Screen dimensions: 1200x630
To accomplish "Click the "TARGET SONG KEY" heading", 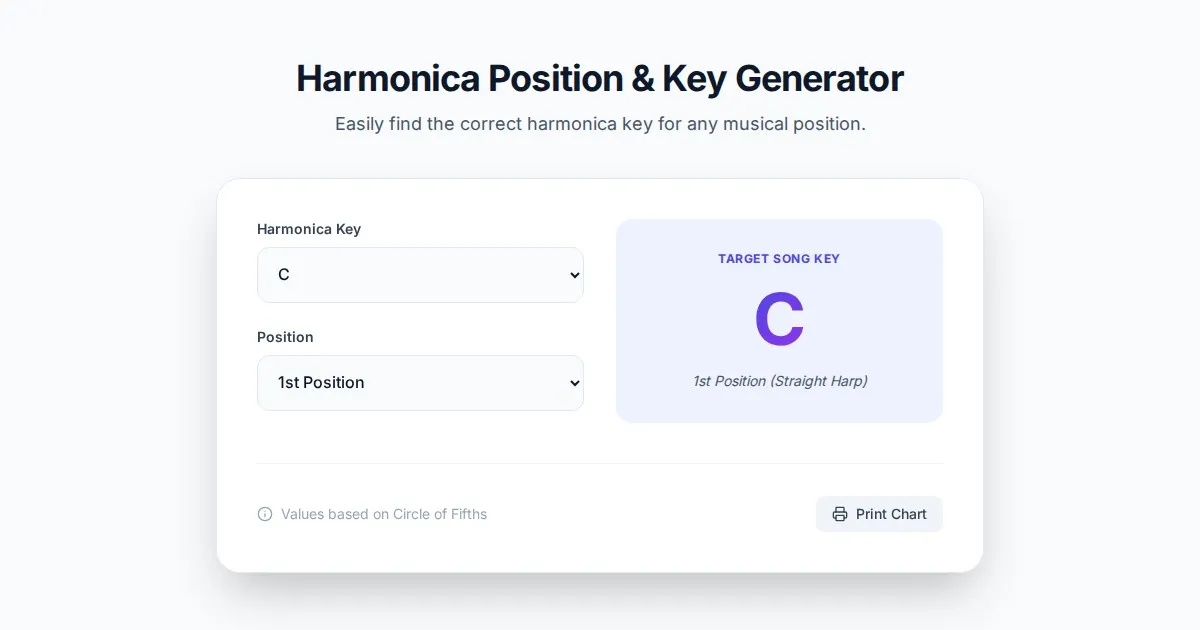I will point(779,259).
